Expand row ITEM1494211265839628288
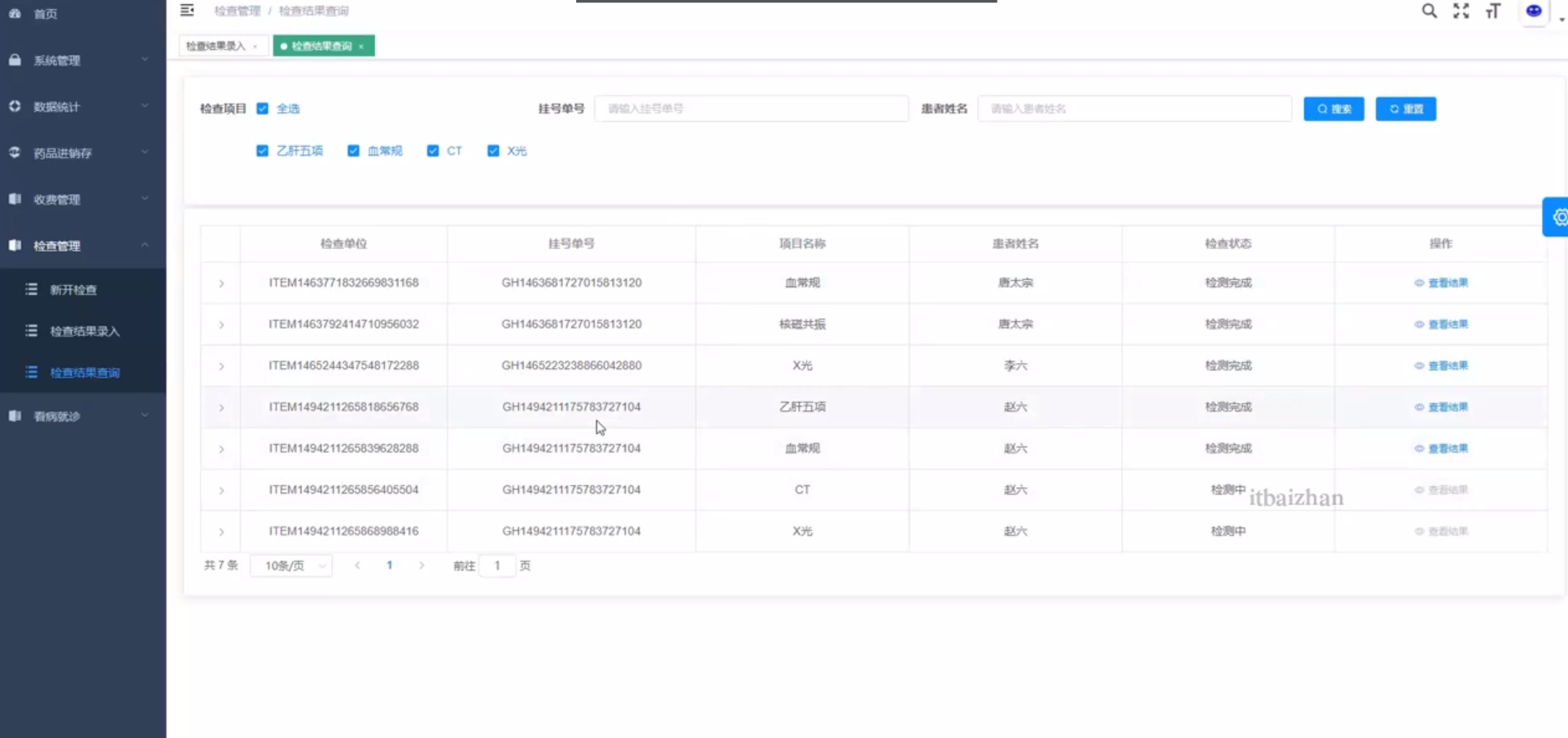Image resolution: width=1568 pixels, height=738 pixels. [x=221, y=449]
